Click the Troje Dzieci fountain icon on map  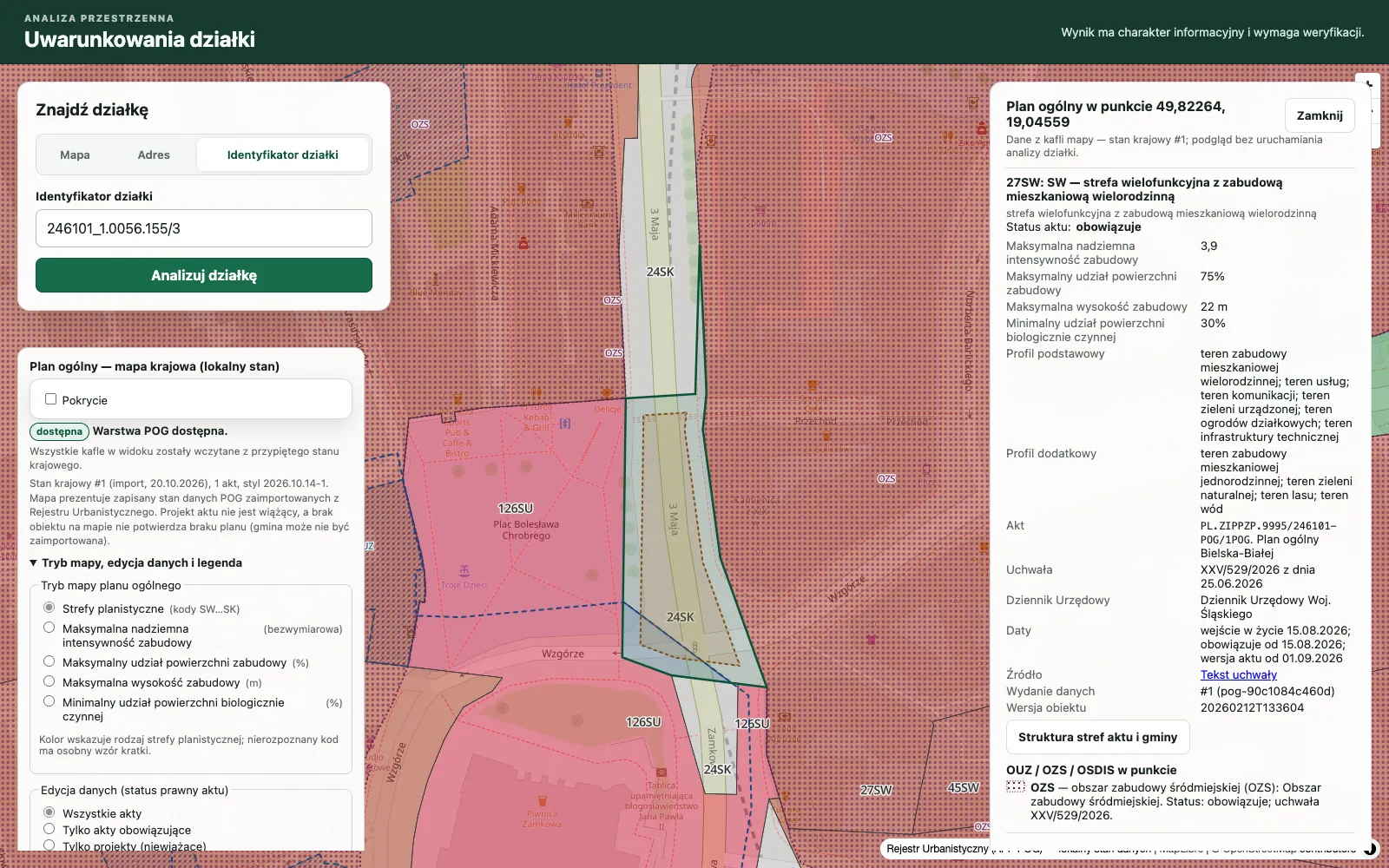point(464,570)
